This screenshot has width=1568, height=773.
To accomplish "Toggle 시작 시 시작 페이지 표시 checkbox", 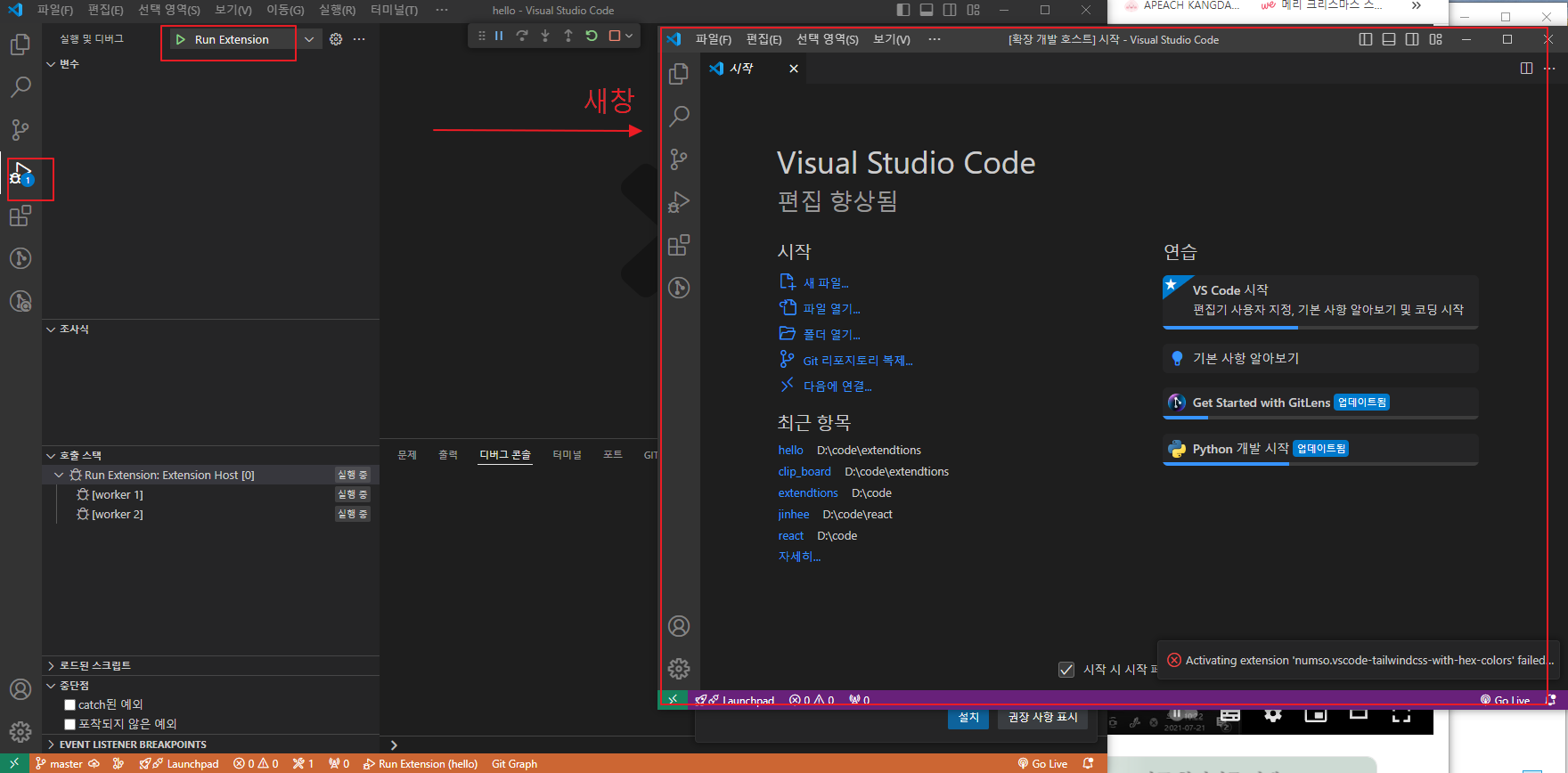I will [x=1066, y=669].
